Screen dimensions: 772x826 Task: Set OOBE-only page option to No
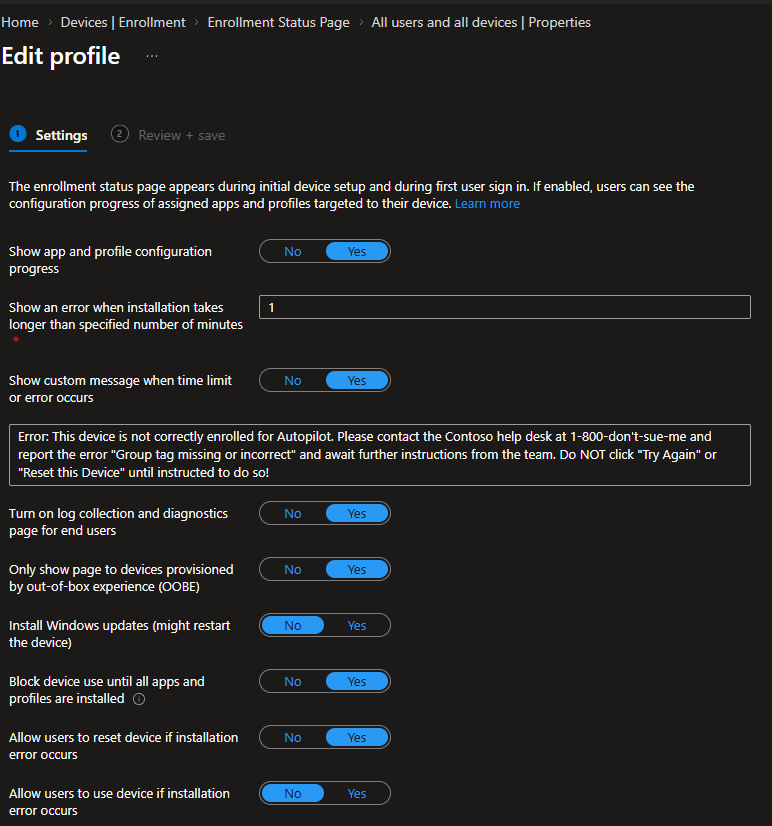pos(293,570)
